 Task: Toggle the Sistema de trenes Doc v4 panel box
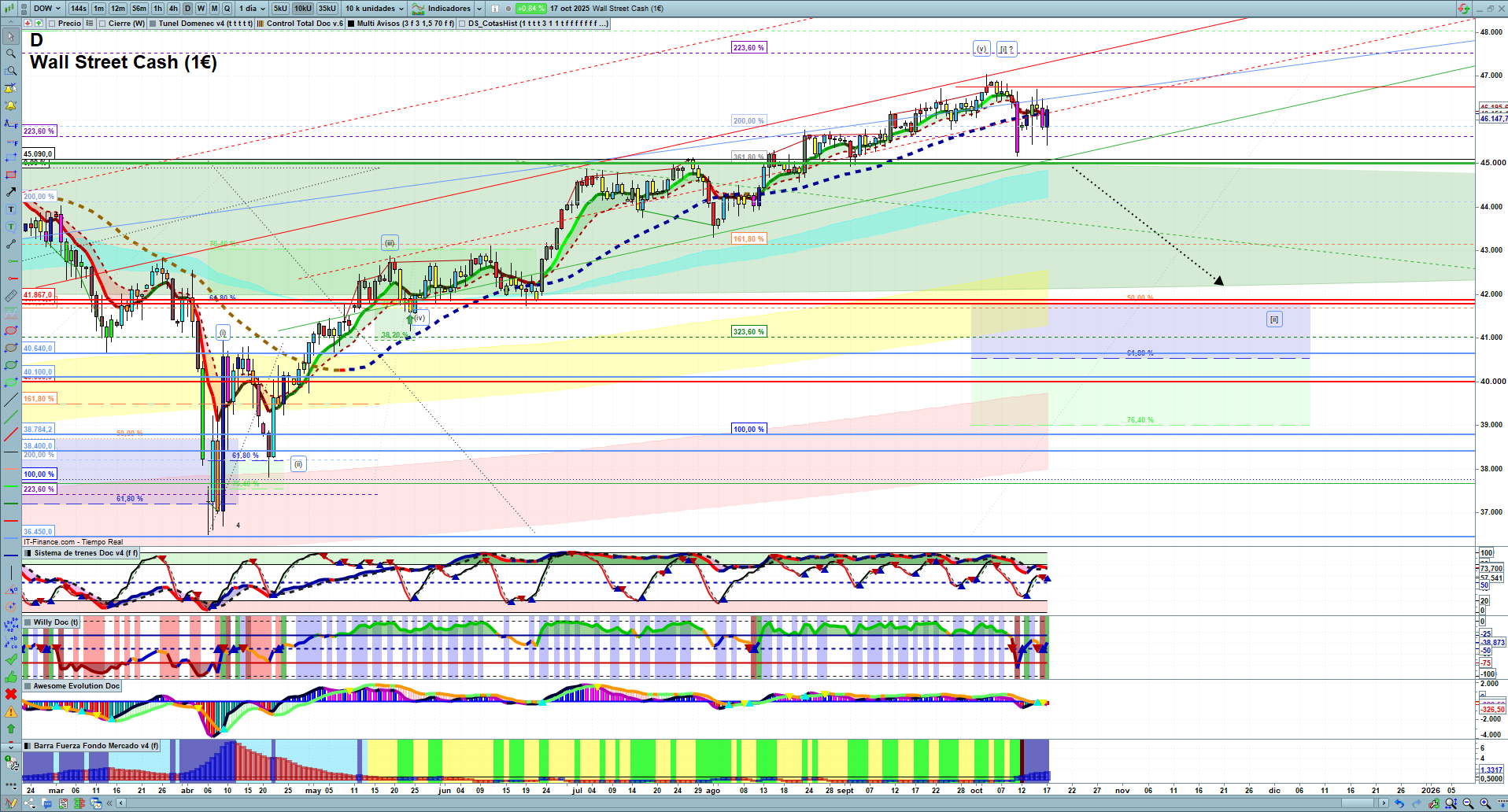28,553
